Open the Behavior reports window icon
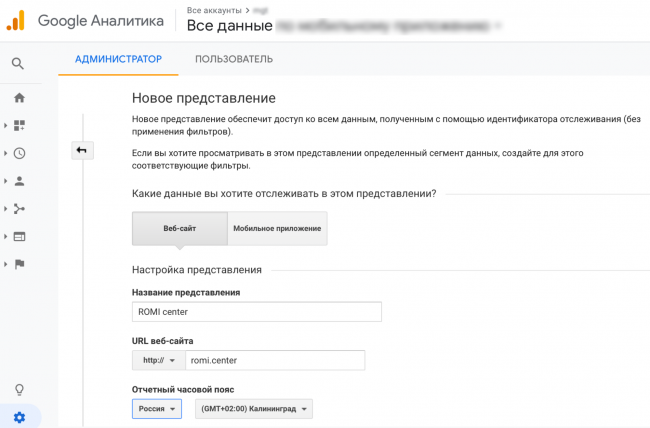The height and width of the screenshot is (428, 650). click(19, 237)
